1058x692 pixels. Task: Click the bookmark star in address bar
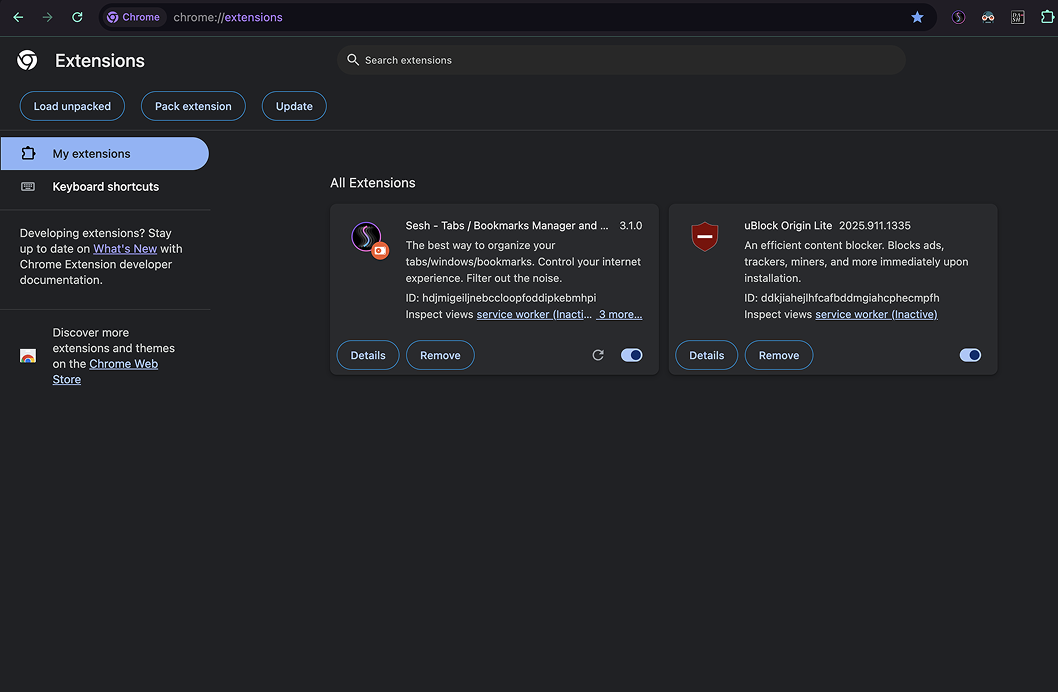pos(917,17)
